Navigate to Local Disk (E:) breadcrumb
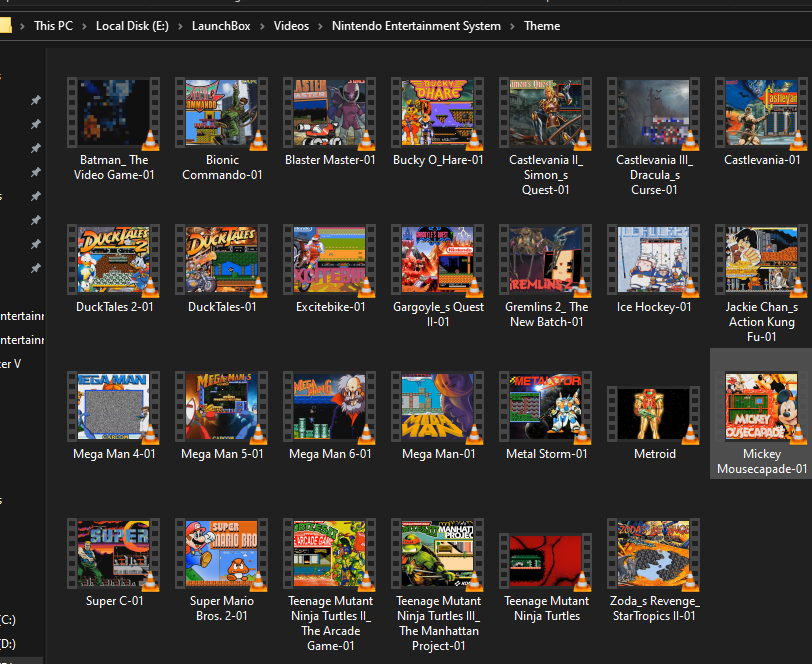Screen dimensions: 812x664 tap(132, 26)
